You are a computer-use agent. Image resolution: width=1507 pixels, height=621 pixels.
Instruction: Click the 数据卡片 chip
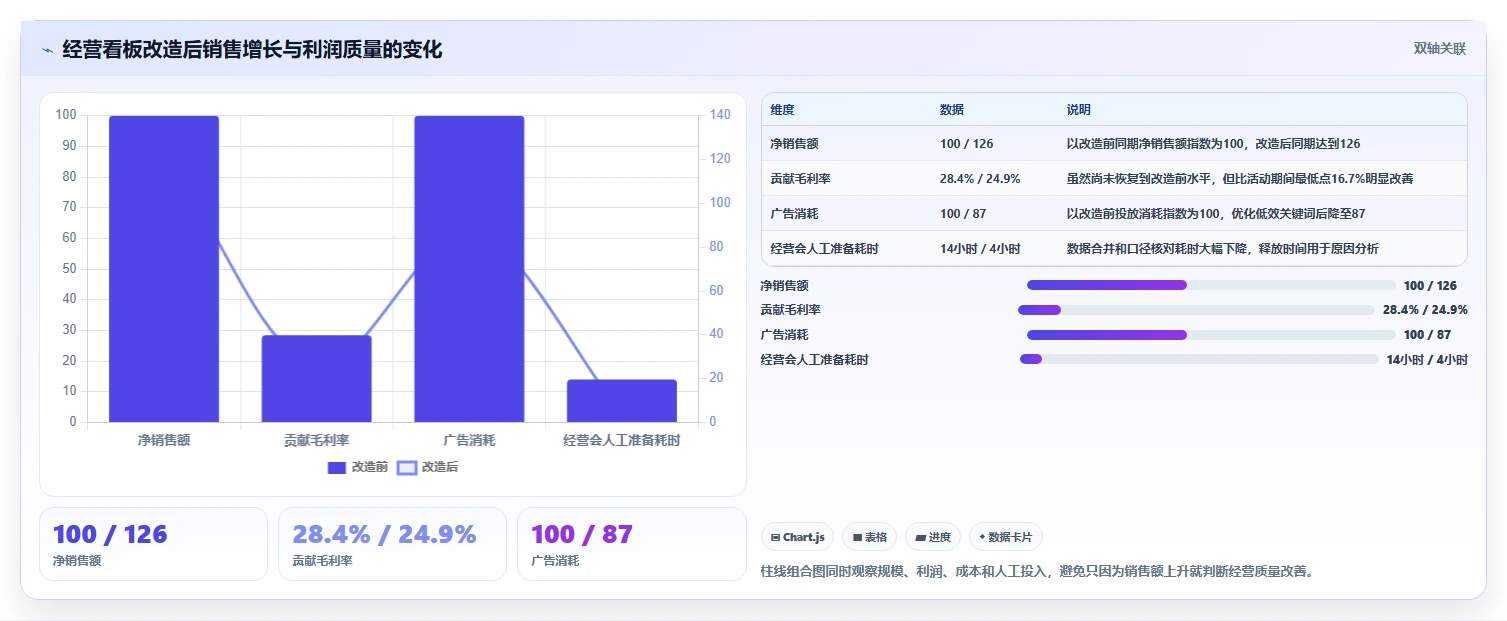1006,537
